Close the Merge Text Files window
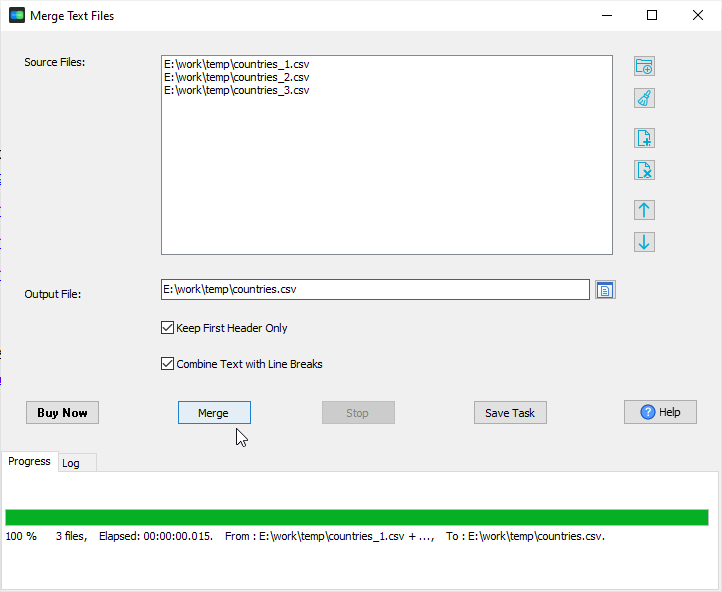 (x=698, y=15)
